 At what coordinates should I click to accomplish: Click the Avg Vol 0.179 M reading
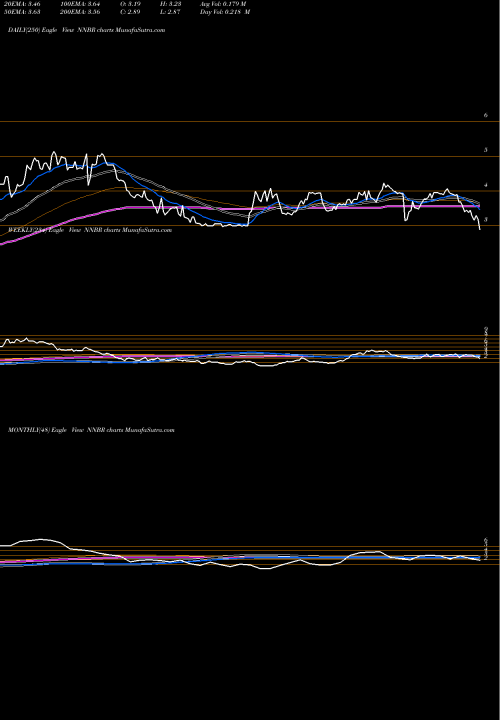pyautogui.click(x=223, y=4)
